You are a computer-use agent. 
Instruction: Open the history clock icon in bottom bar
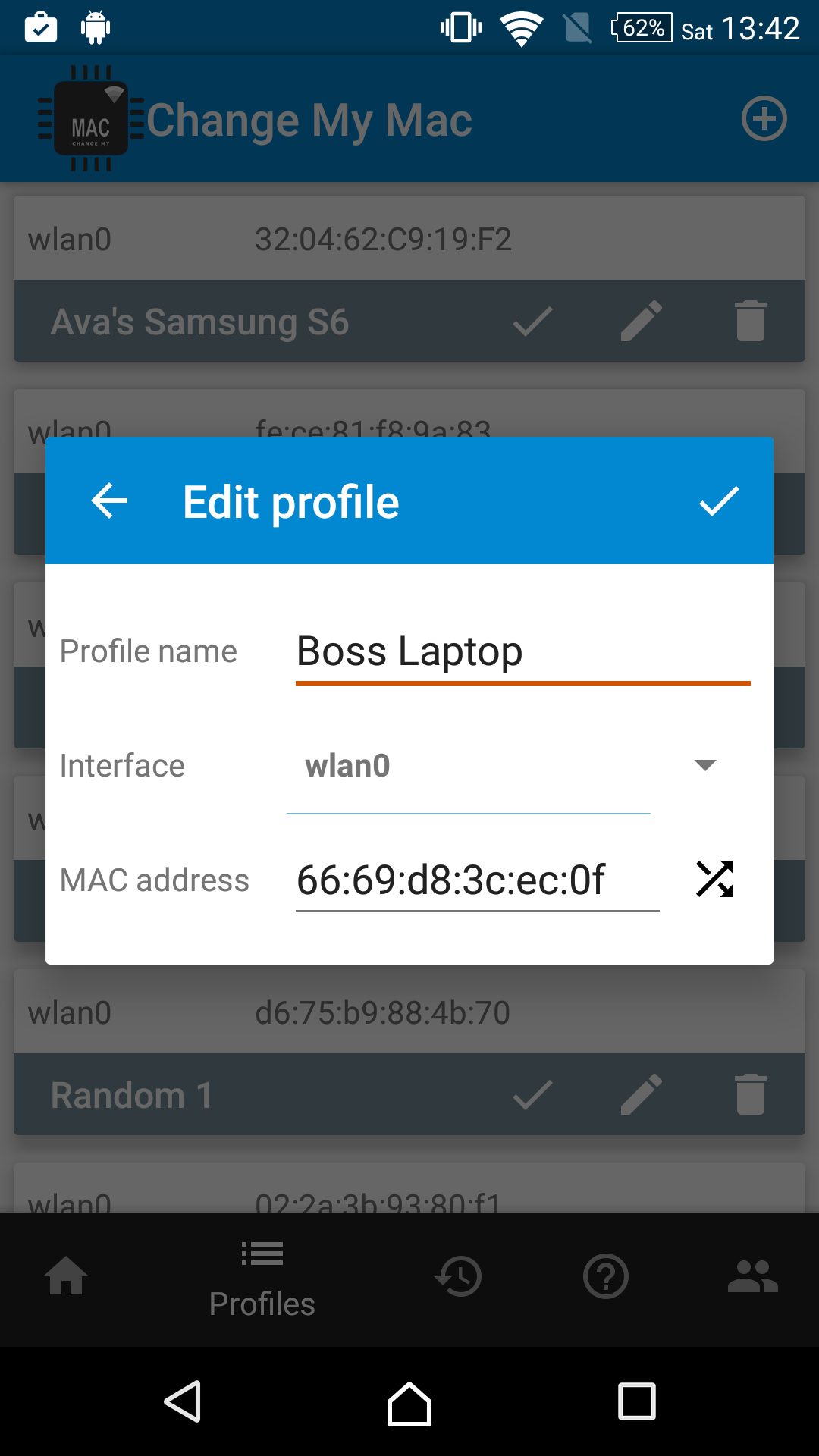click(x=459, y=1276)
